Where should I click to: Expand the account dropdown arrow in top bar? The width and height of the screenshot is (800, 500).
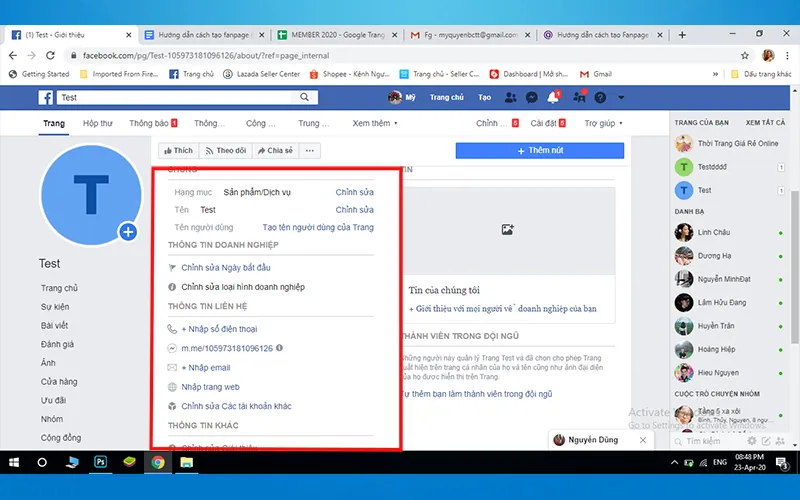(621, 98)
